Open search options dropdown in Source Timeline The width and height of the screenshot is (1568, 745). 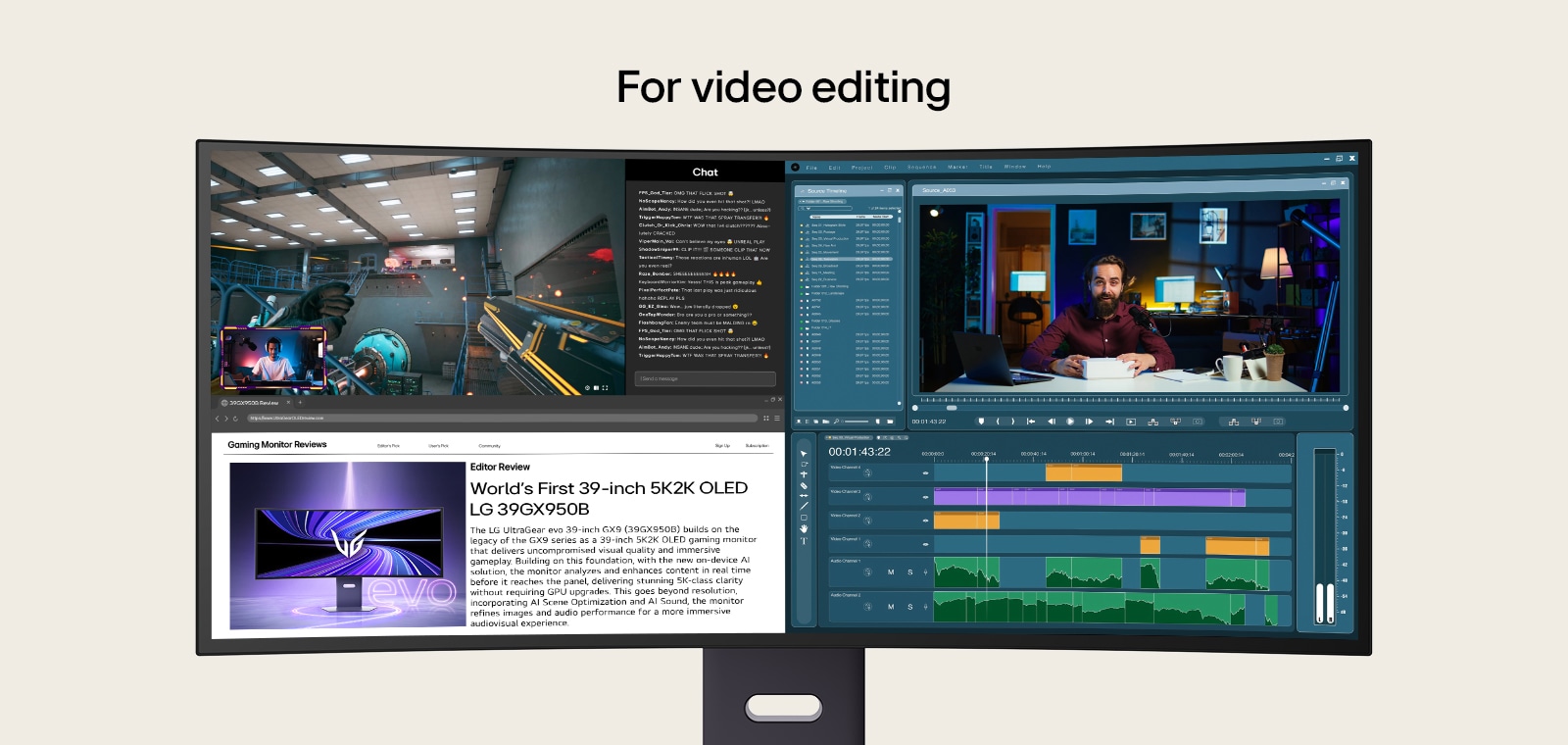(x=808, y=209)
